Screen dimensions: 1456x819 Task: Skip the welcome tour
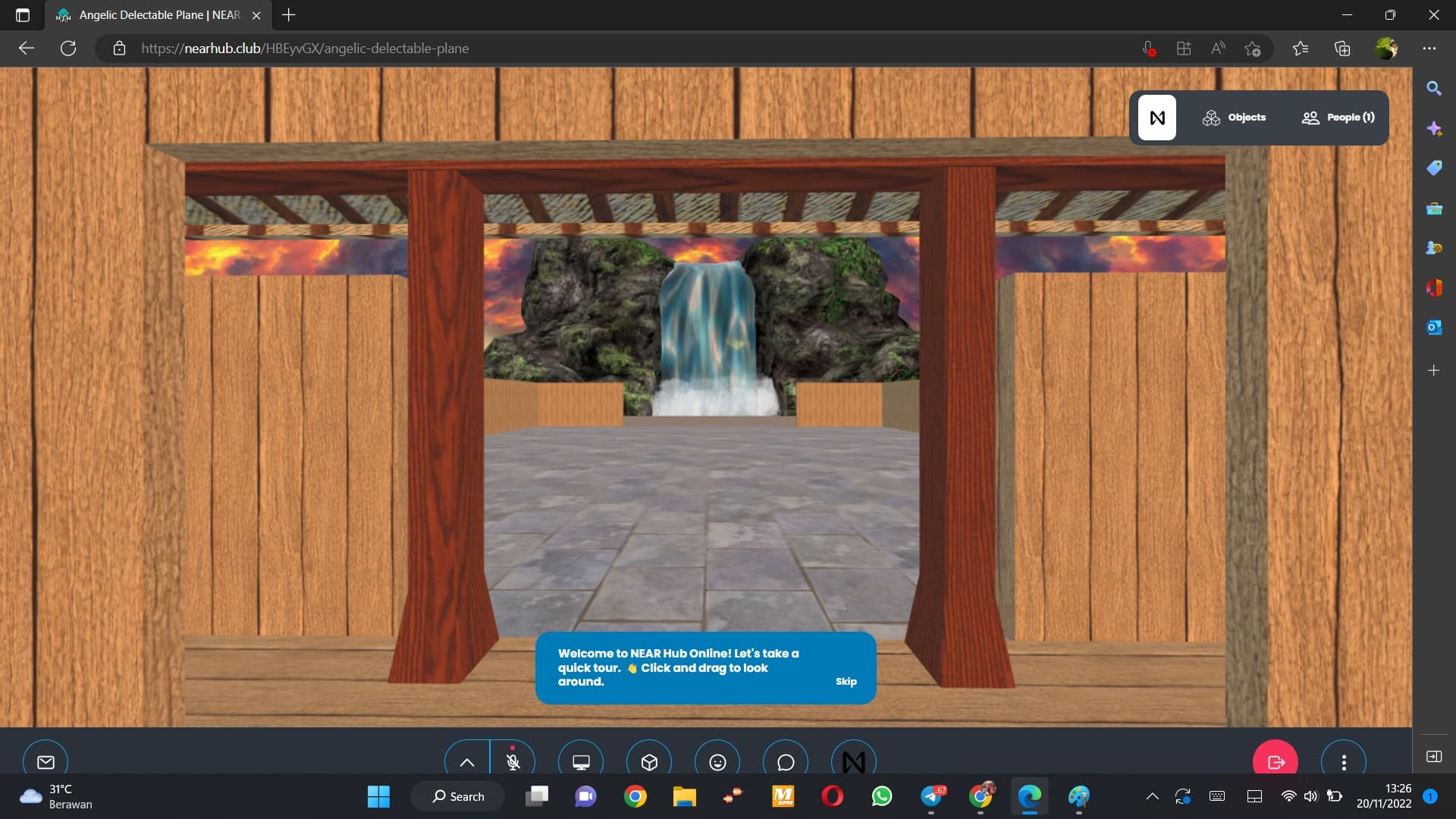coord(846,682)
